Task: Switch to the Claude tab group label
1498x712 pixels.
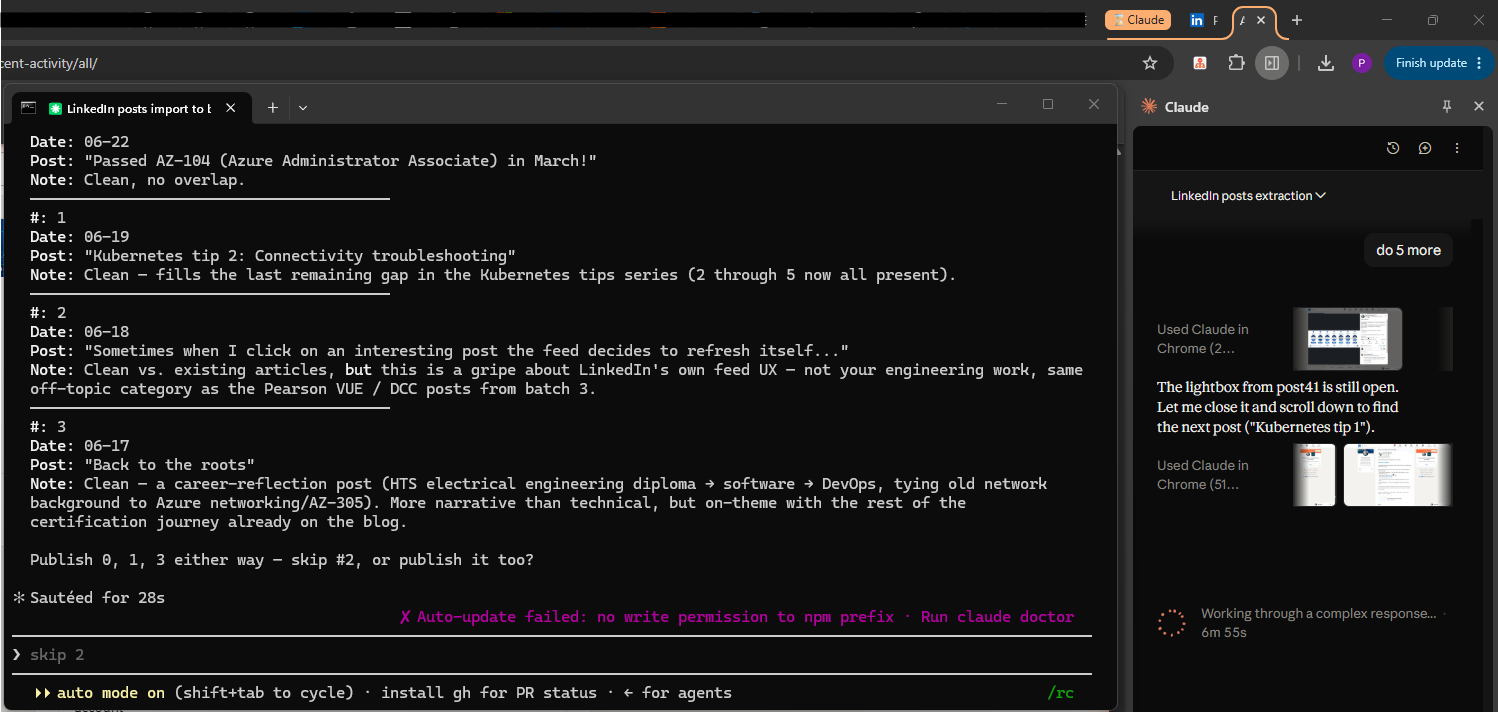Action: coord(1138,20)
